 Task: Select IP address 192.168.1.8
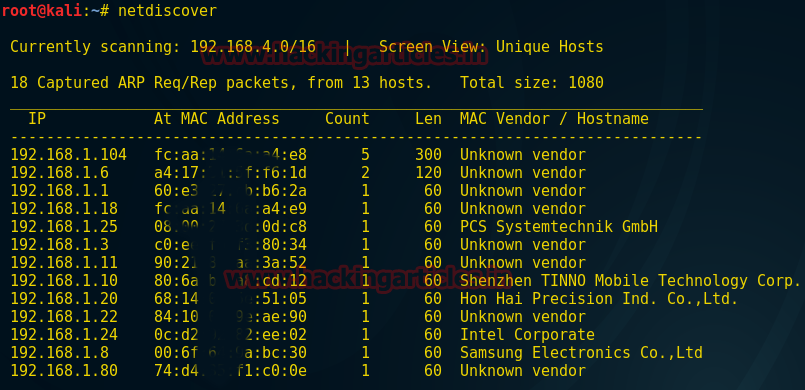point(59,353)
